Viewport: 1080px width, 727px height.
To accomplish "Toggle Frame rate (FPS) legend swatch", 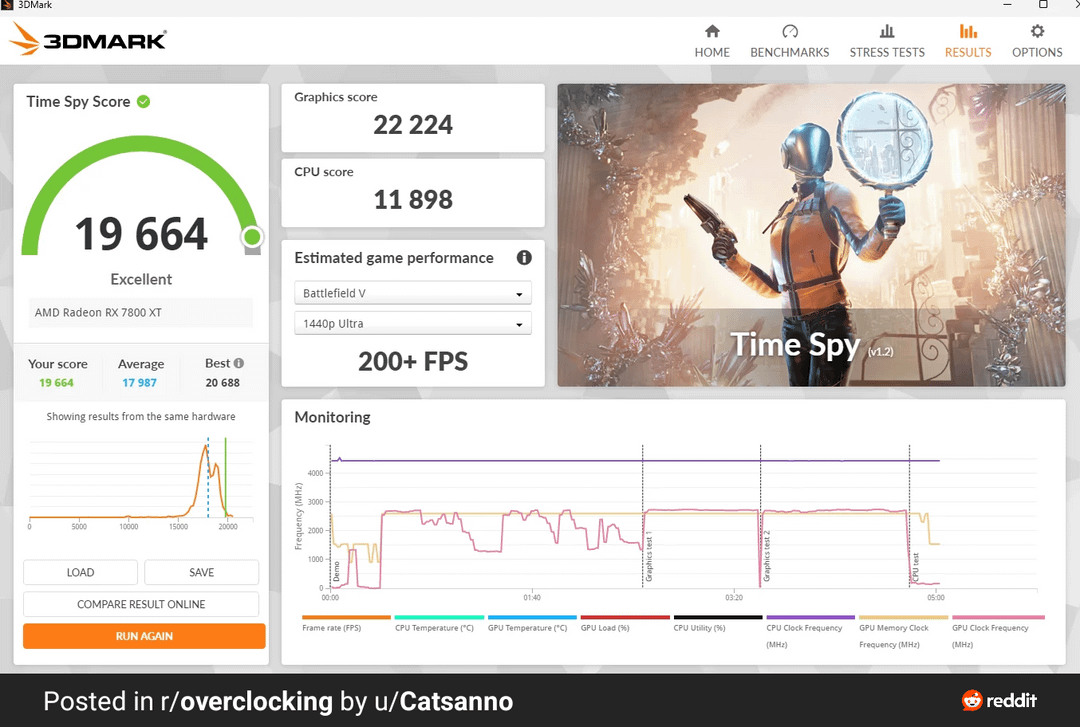I will tap(346, 617).
